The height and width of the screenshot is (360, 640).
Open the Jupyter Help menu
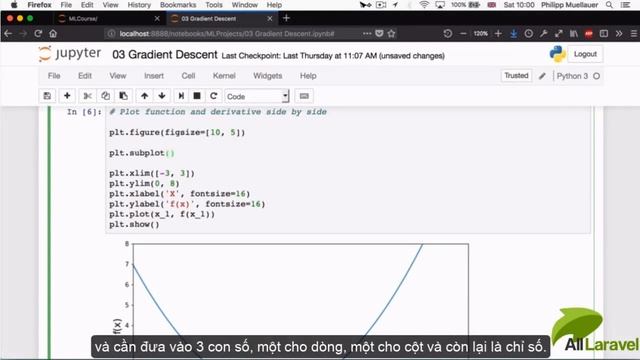click(x=308, y=76)
